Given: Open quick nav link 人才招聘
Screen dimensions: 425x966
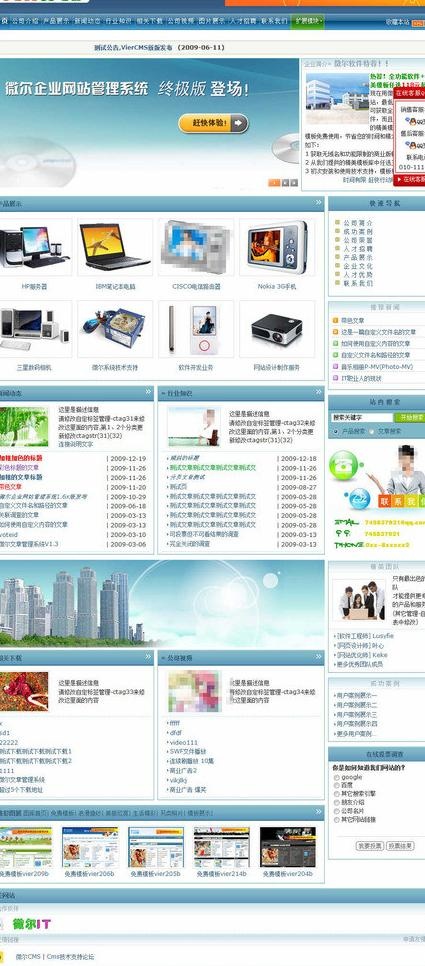Looking at the screenshot, I should 358,248.
